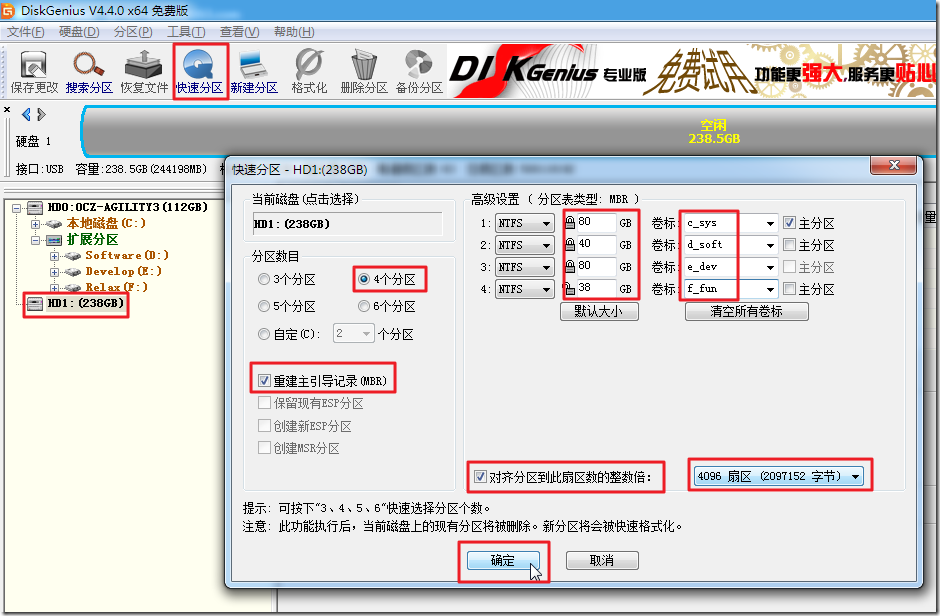This screenshot has width=940, height=616.
Task: Click partition 1 size field showing 80
Action: pyautogui.click(x=596, y=222)
